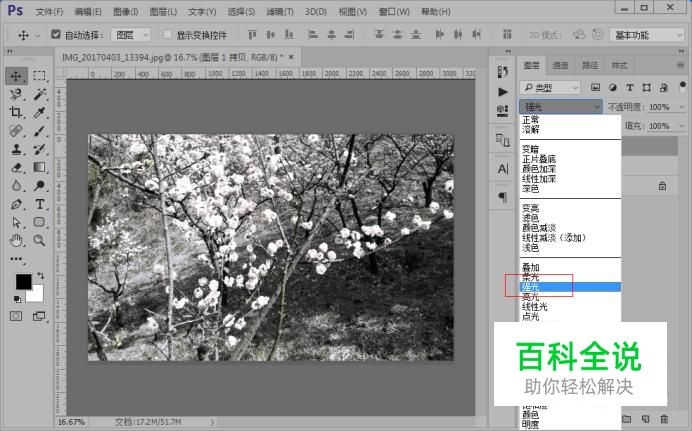692x431 pixels.
Task: Choose 正片叠底 blend mode from list
Action: [x=539, y=158]
